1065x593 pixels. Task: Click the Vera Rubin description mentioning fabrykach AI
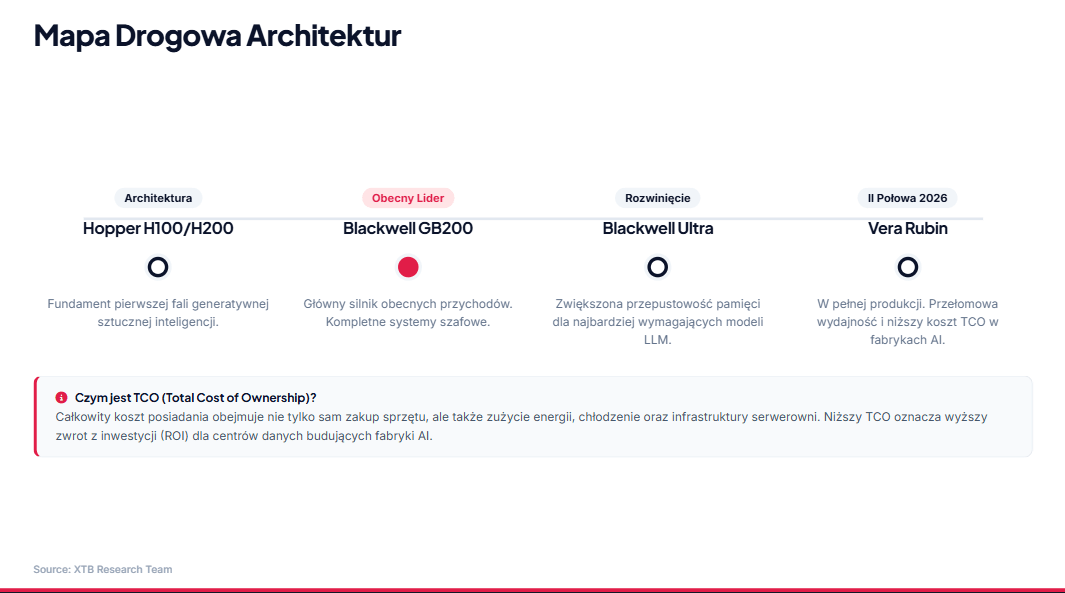click(907, 321)
